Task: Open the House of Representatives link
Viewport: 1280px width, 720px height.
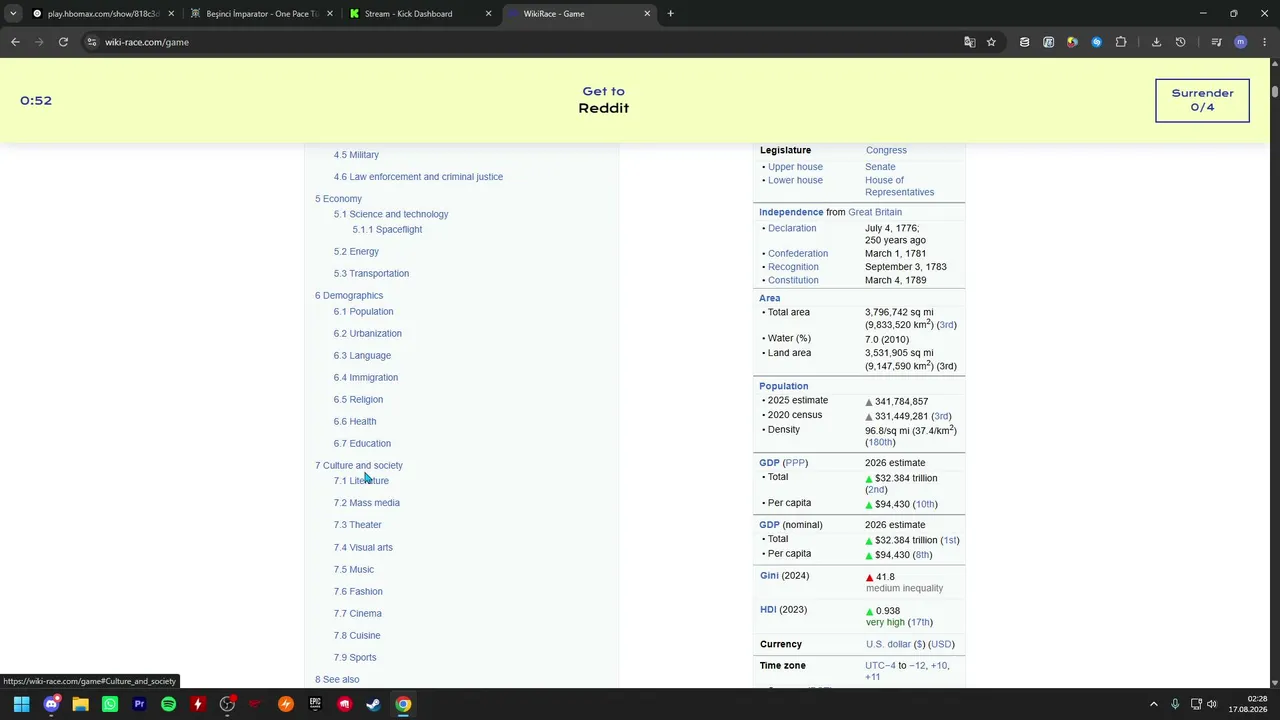Action: [x=899, y=186]
